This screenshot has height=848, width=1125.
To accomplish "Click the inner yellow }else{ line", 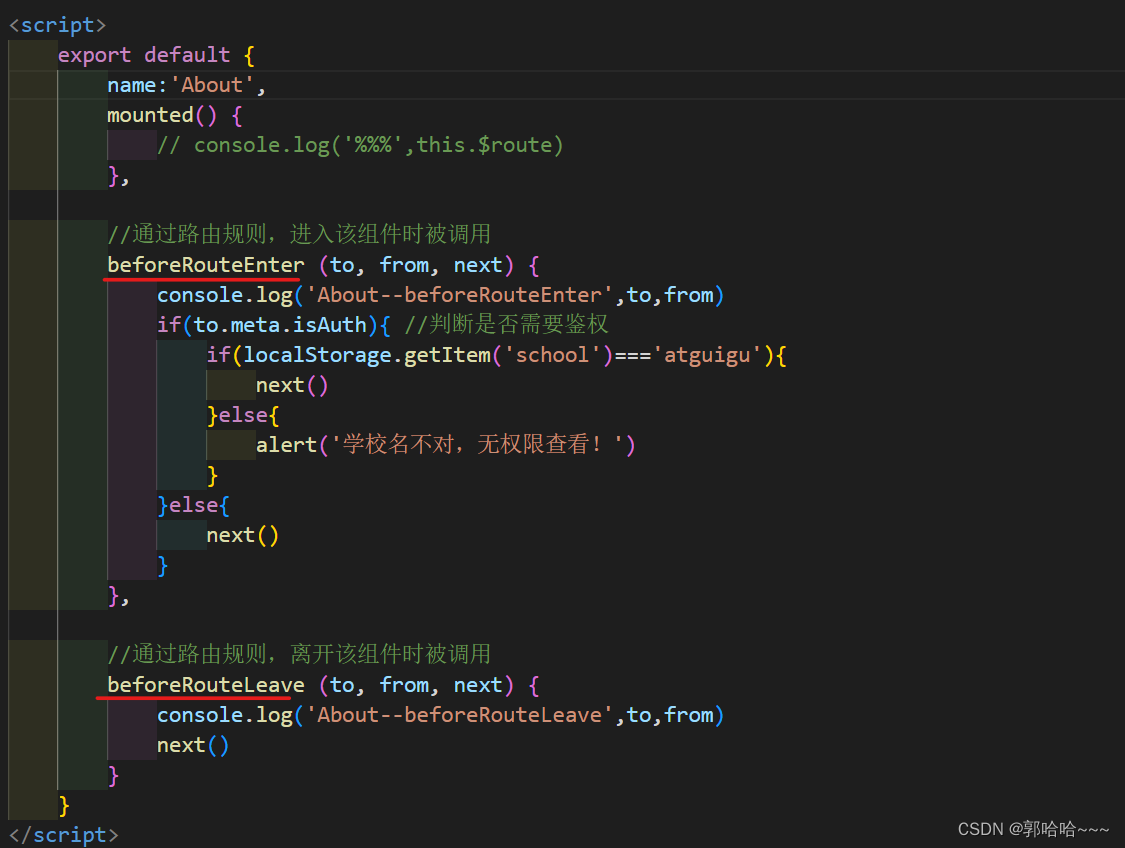I will [243, 415].
